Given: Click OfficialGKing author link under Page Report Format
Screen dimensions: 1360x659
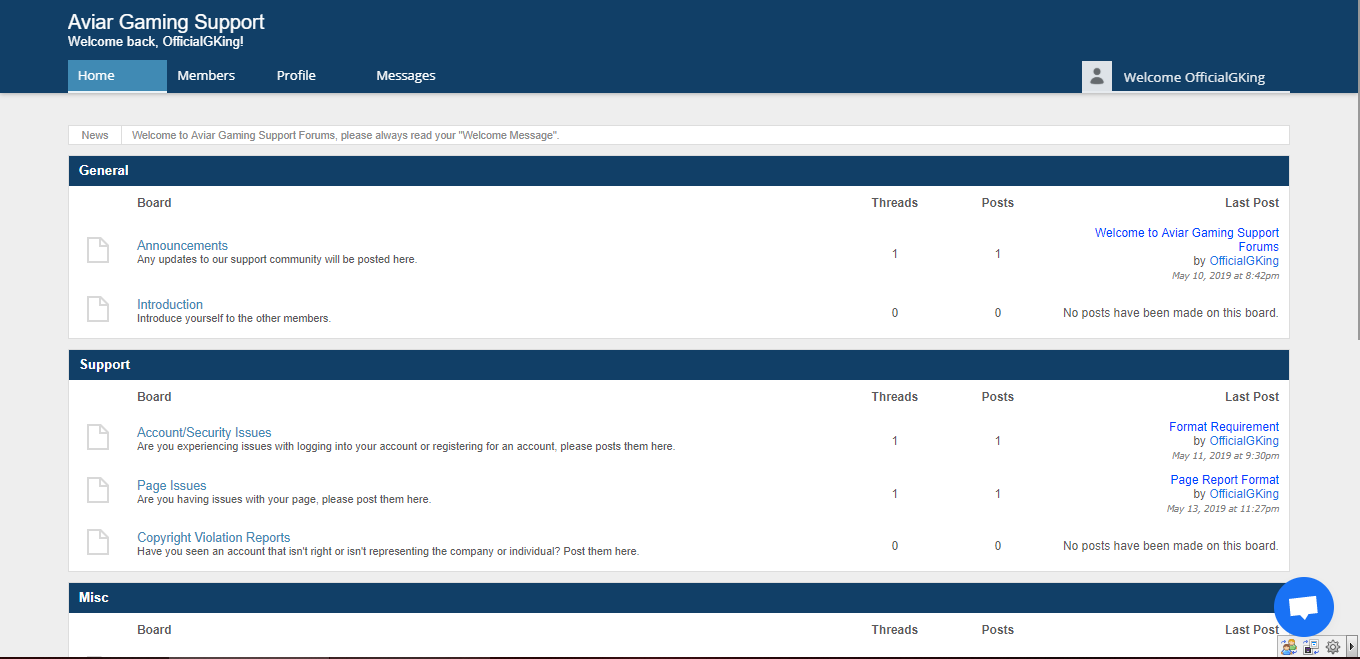Looking at the screenshot, I should pyautogui.click(x=1244, y=493).
